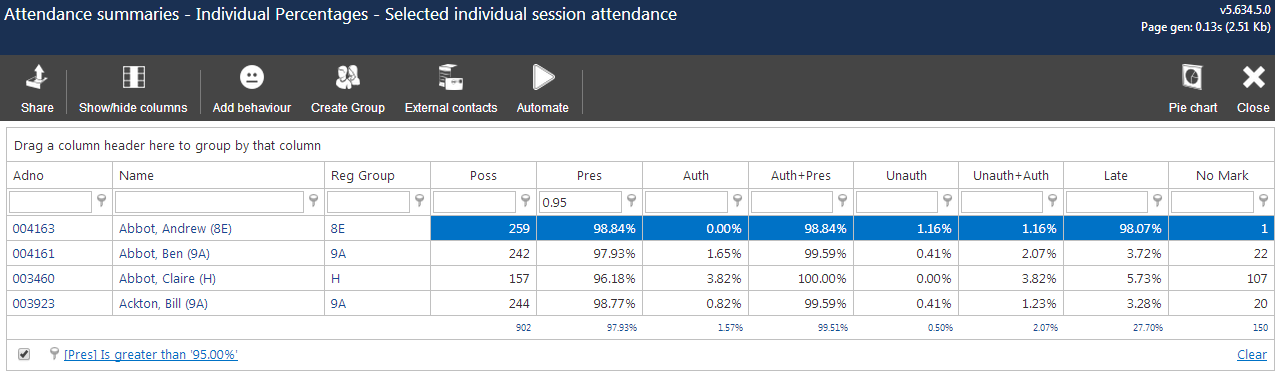This screenshot has width=1275, height=371.
Task: Click the Share icon in toolbar
Action: tap(37, 78)
